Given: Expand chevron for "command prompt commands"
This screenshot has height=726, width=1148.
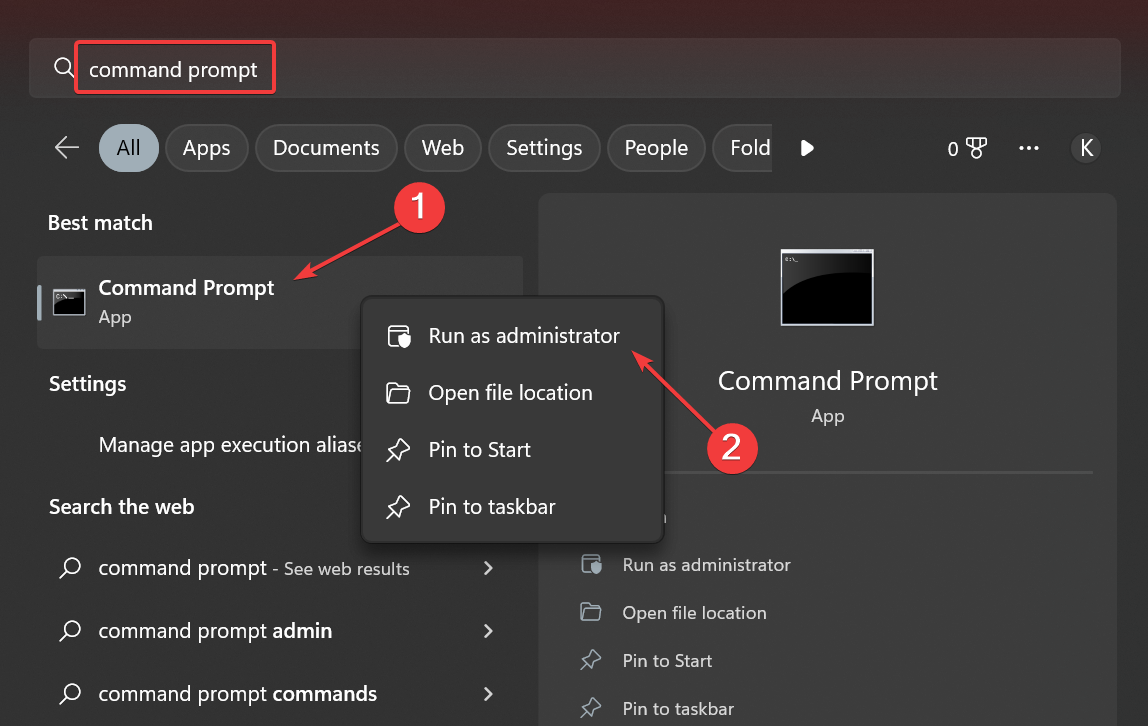Looking at the screenshot, I should click(x=488, y=694).
